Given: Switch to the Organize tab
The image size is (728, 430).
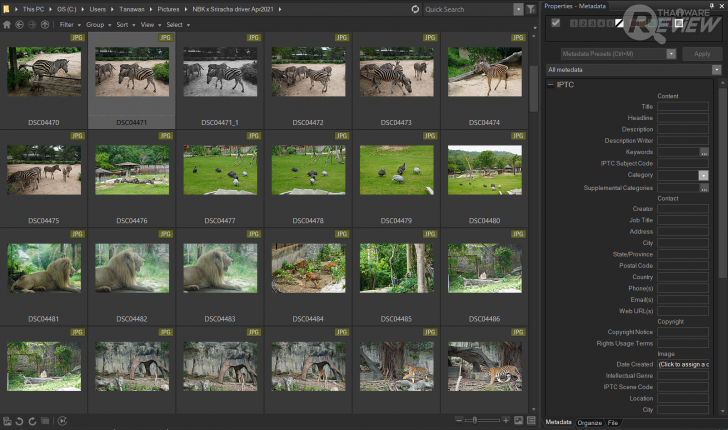Looking at the screenshot, I should [590, 423].
